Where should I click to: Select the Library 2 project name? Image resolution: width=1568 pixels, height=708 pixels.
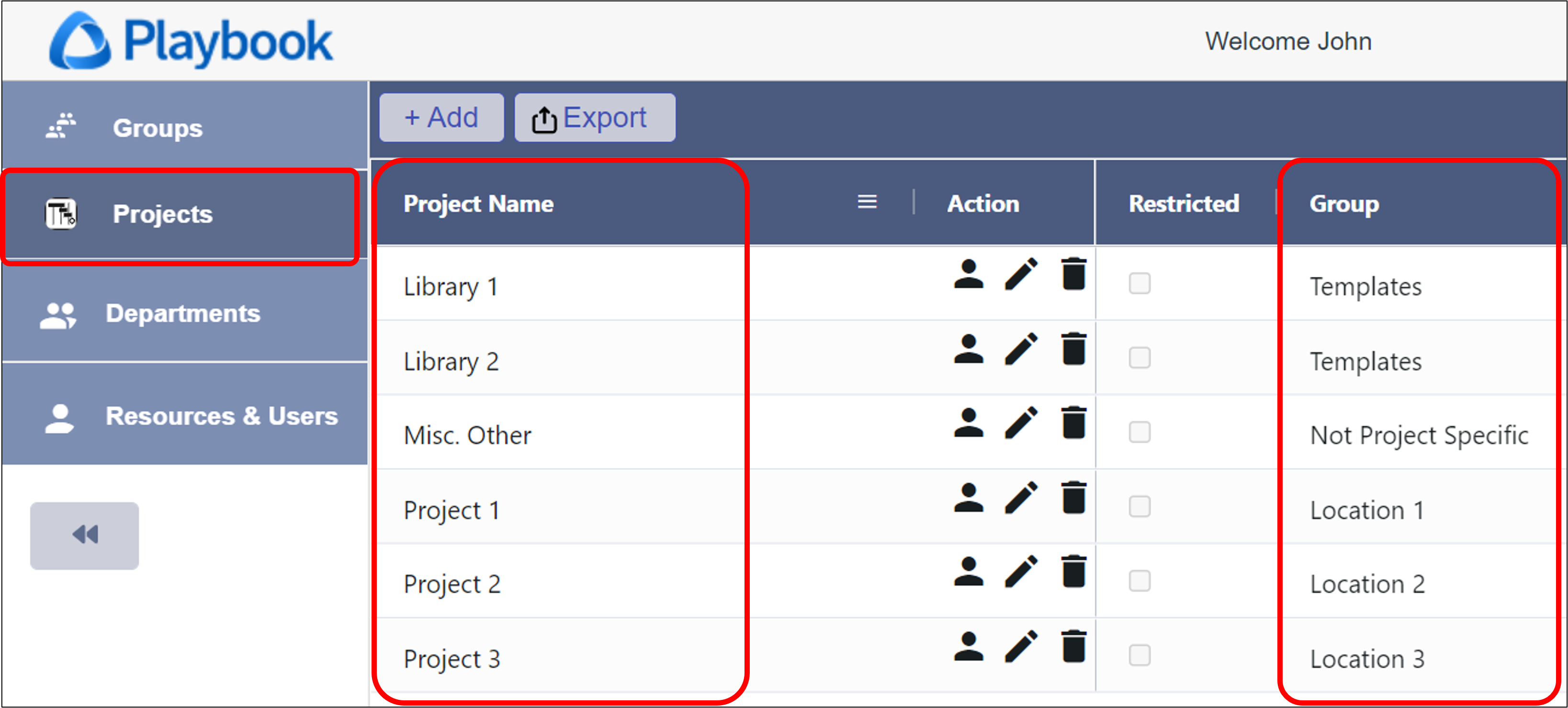(451, 361)
